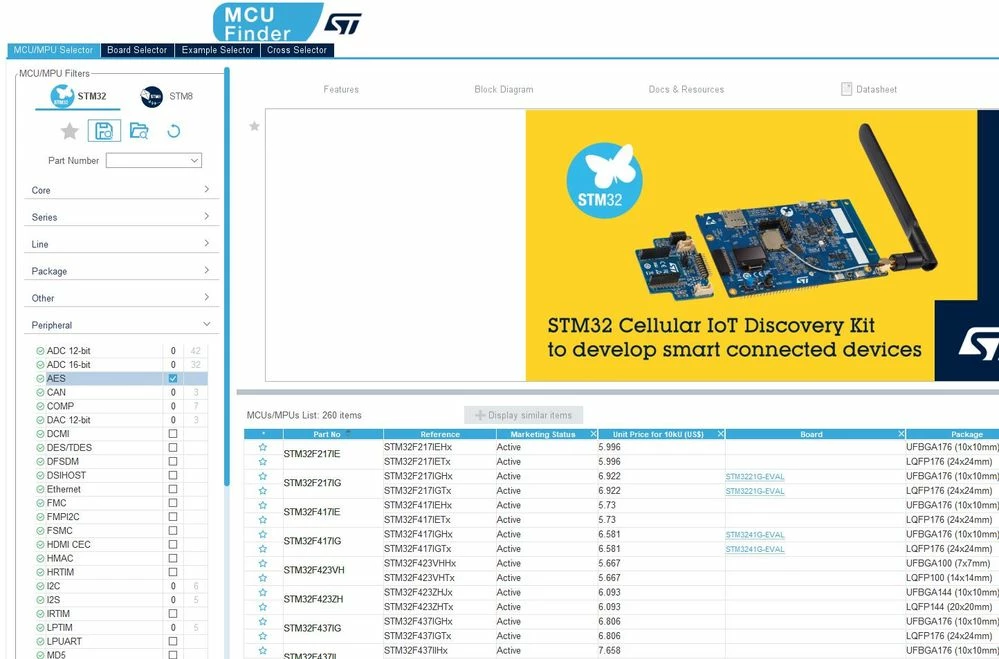Click the green status icon beside I2C
Screen dimensions: 999x659
(40, 586)
